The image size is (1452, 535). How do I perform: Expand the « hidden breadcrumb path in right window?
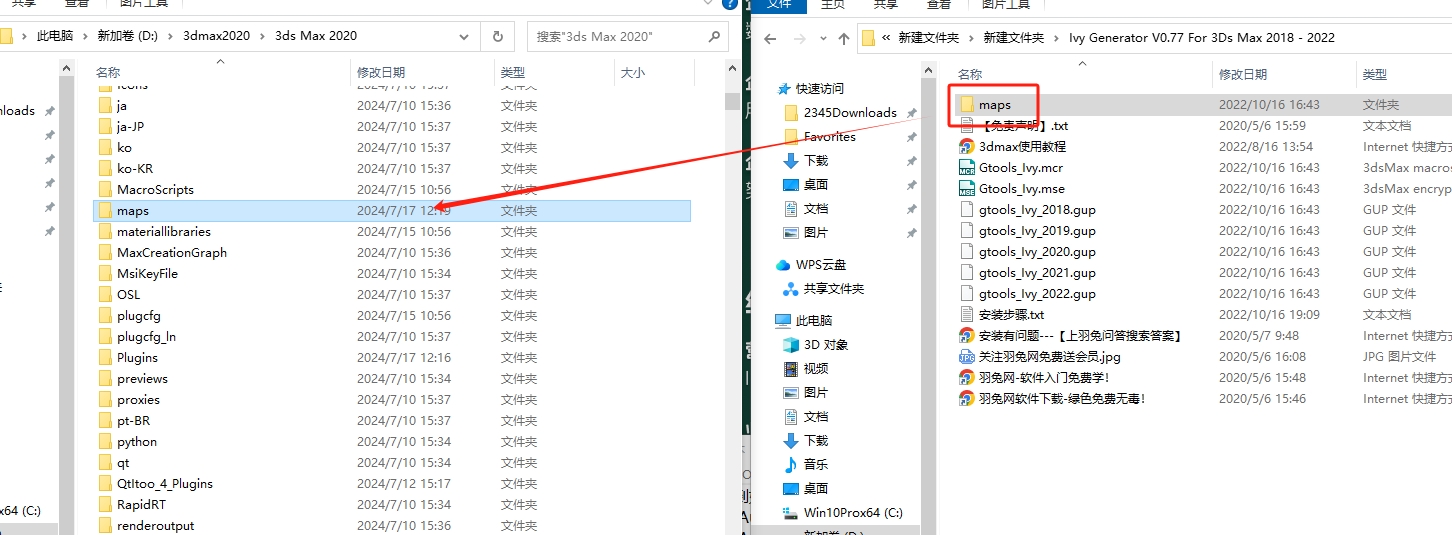tap(886, 38)
